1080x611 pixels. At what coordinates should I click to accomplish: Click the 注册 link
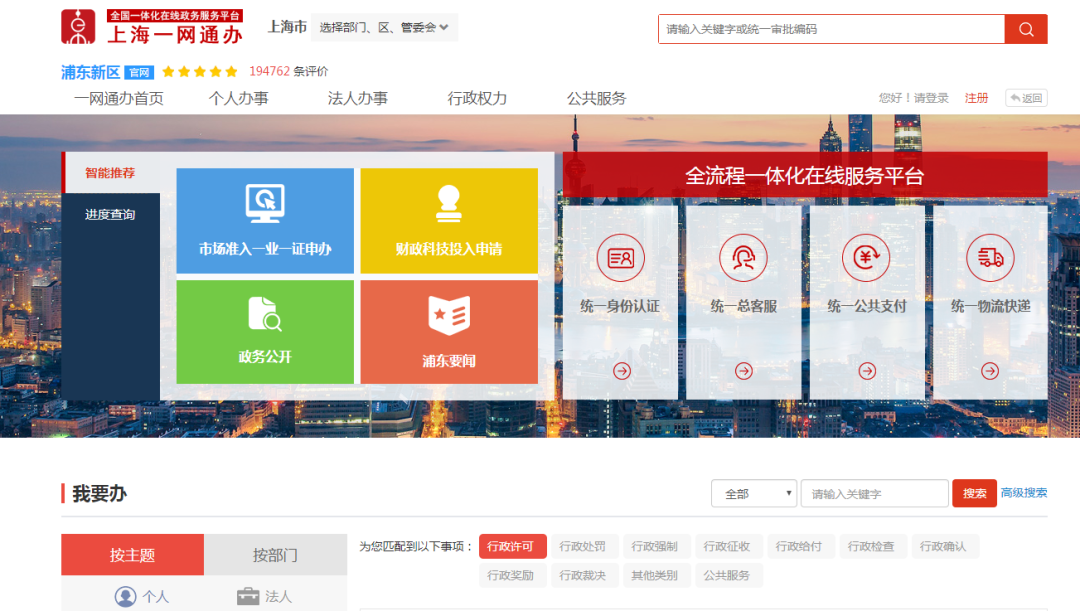tap(976, 98)
